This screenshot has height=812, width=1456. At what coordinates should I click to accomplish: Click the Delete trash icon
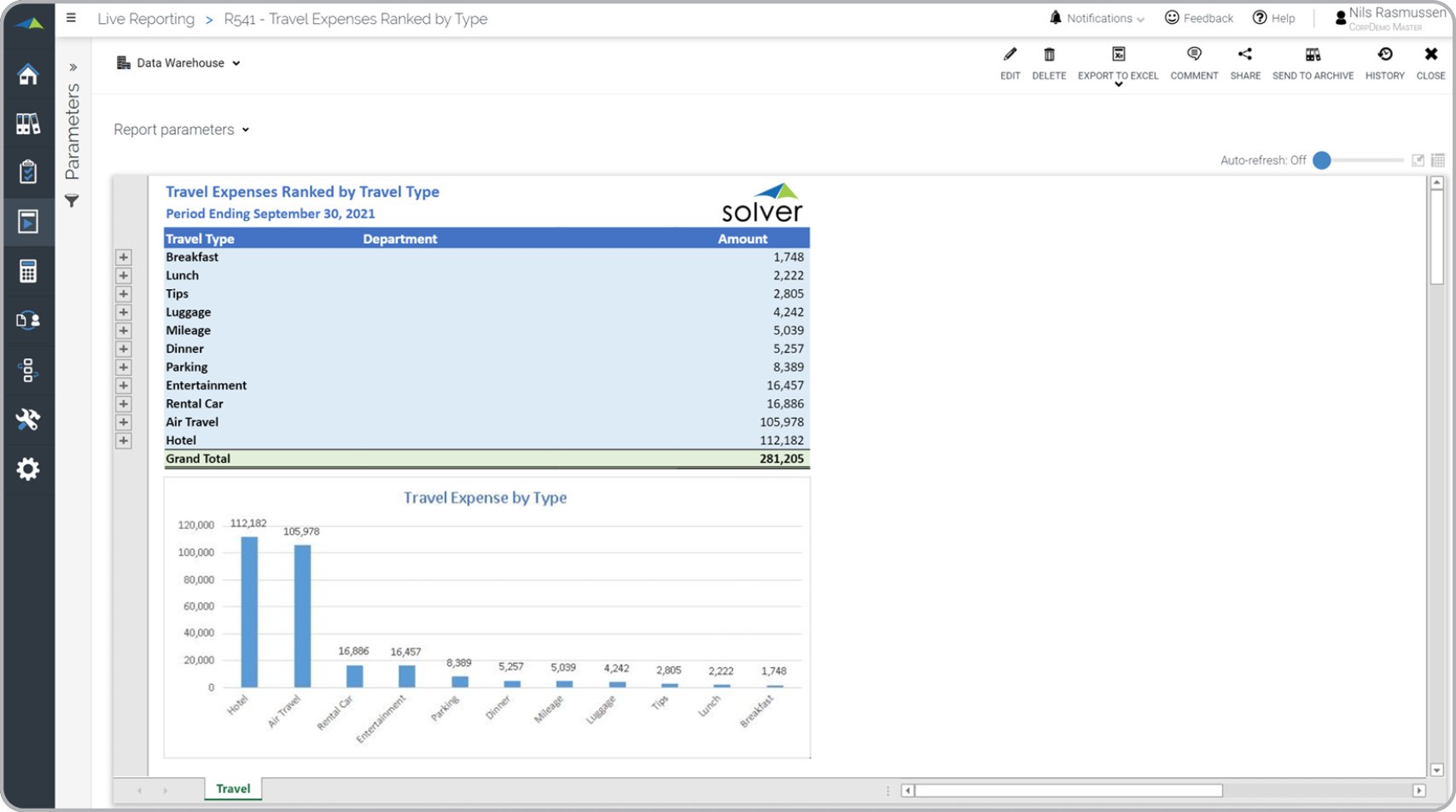[1049, 55]
